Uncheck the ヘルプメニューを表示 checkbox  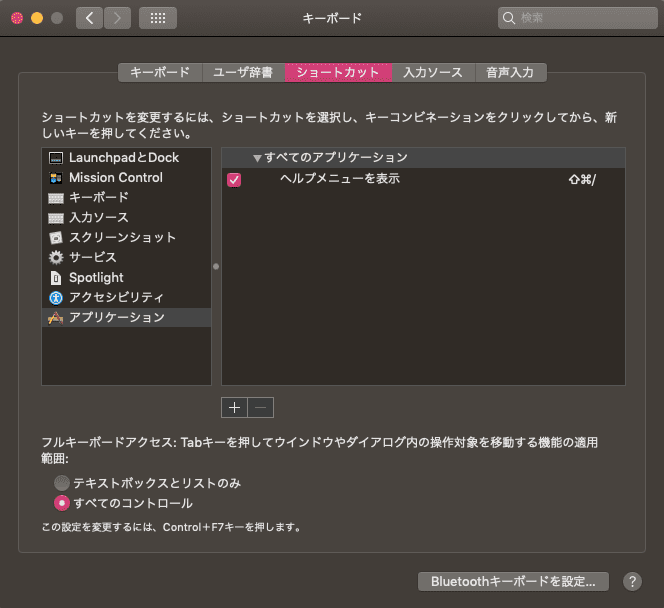(x=234, y=180)
